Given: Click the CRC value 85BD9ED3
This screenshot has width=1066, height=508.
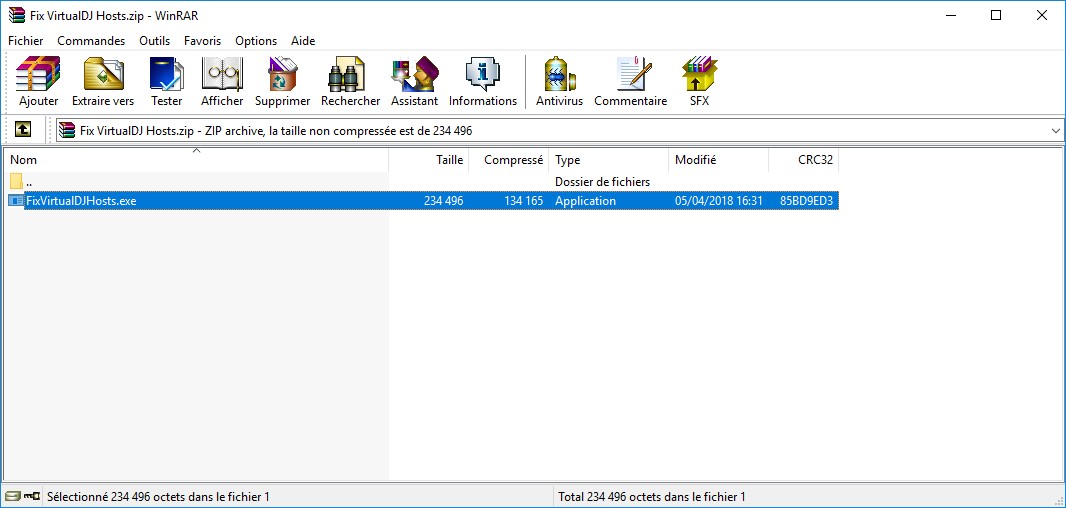Looking at the screenshot, I should (x=806, y=201).
